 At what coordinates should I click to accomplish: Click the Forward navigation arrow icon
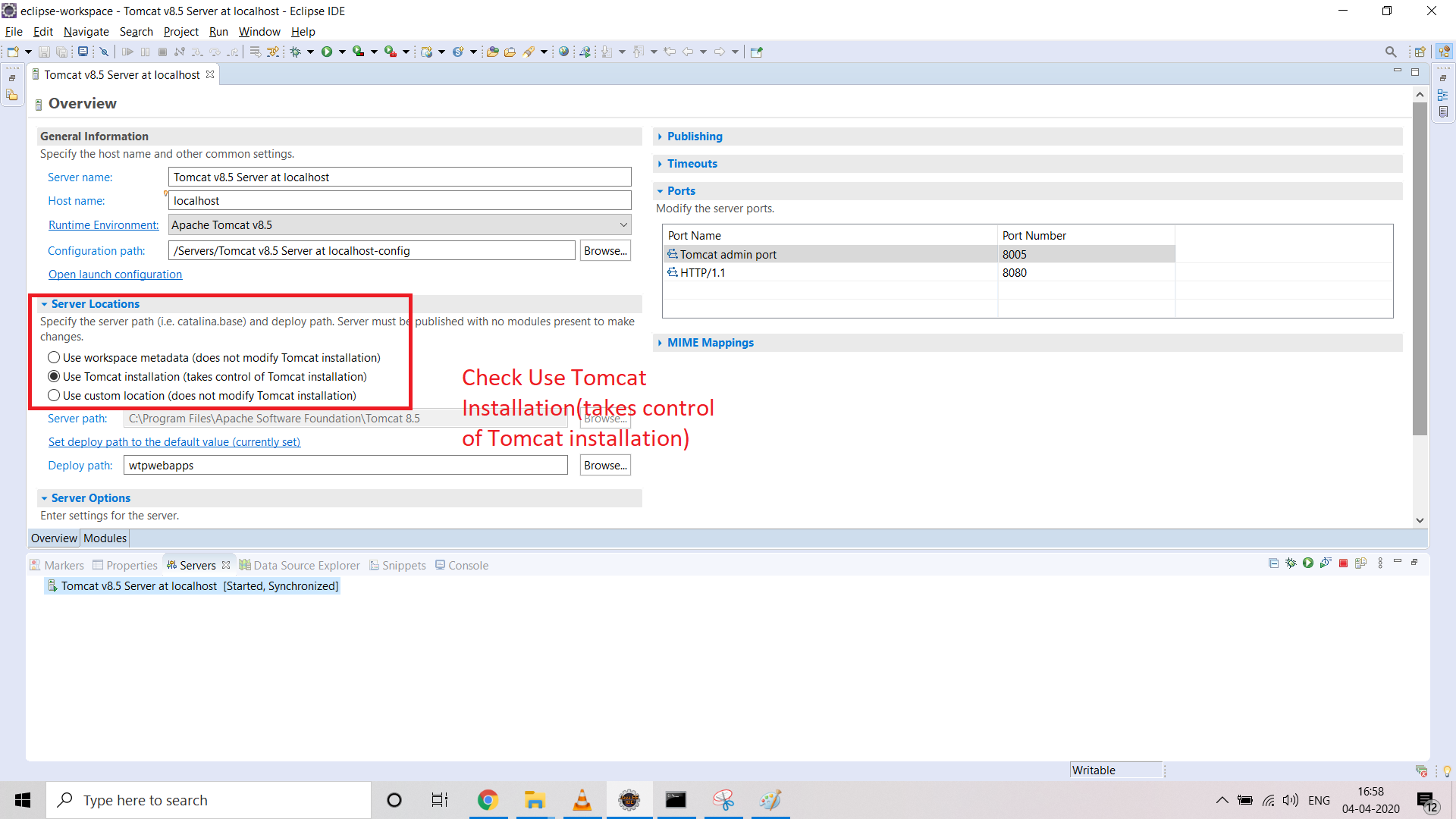pos(720,52)
